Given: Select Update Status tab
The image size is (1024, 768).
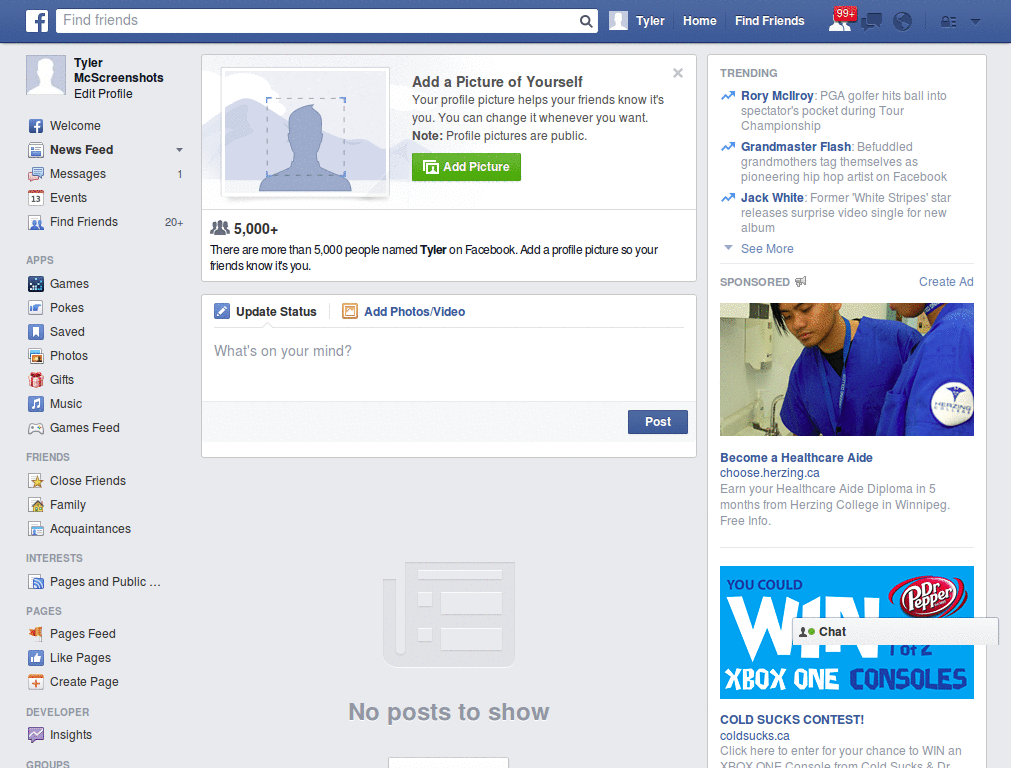Looking at the screenshot, I should [276, 312].
